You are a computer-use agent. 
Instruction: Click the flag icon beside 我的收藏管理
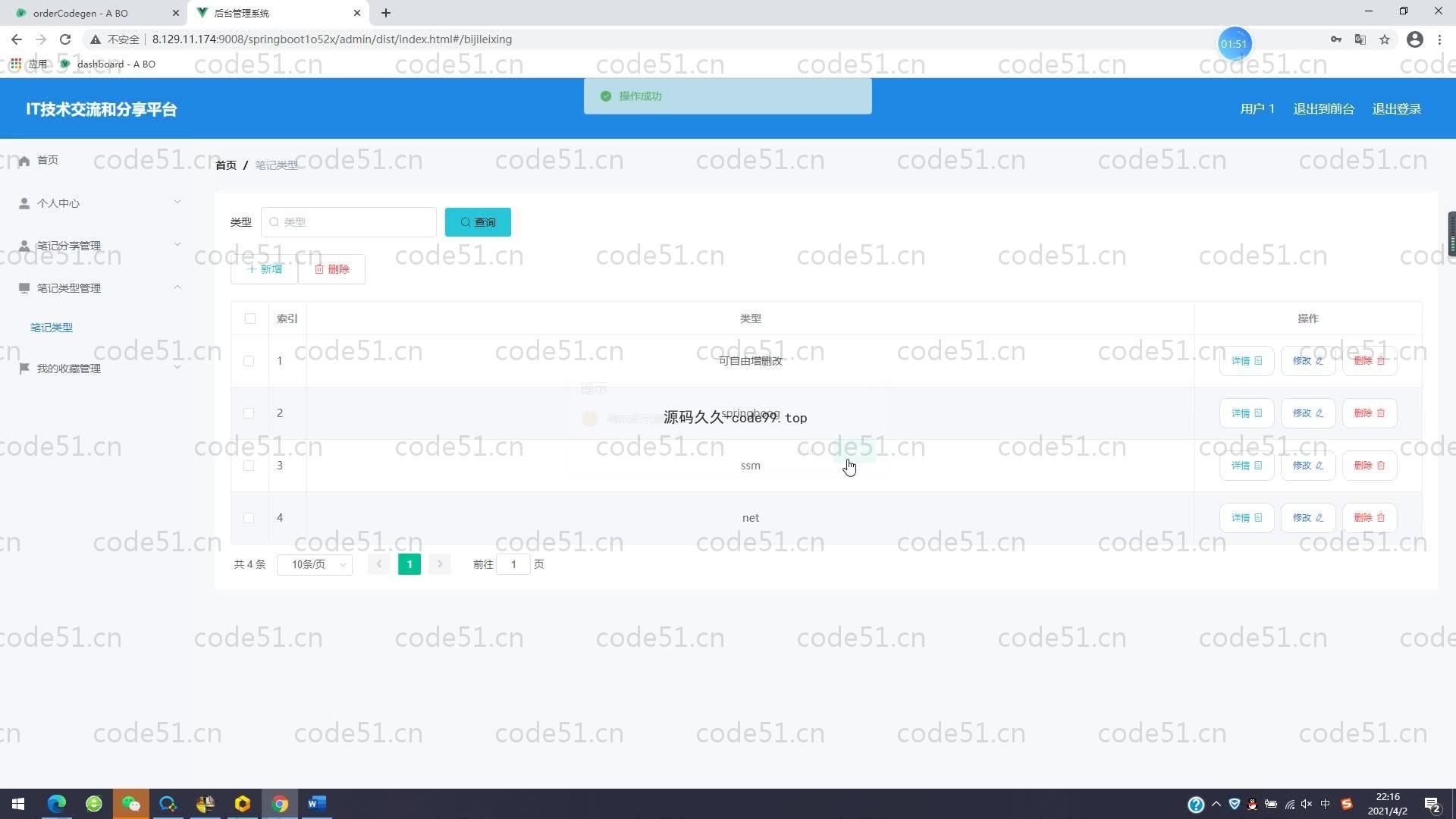pos(24,369)
